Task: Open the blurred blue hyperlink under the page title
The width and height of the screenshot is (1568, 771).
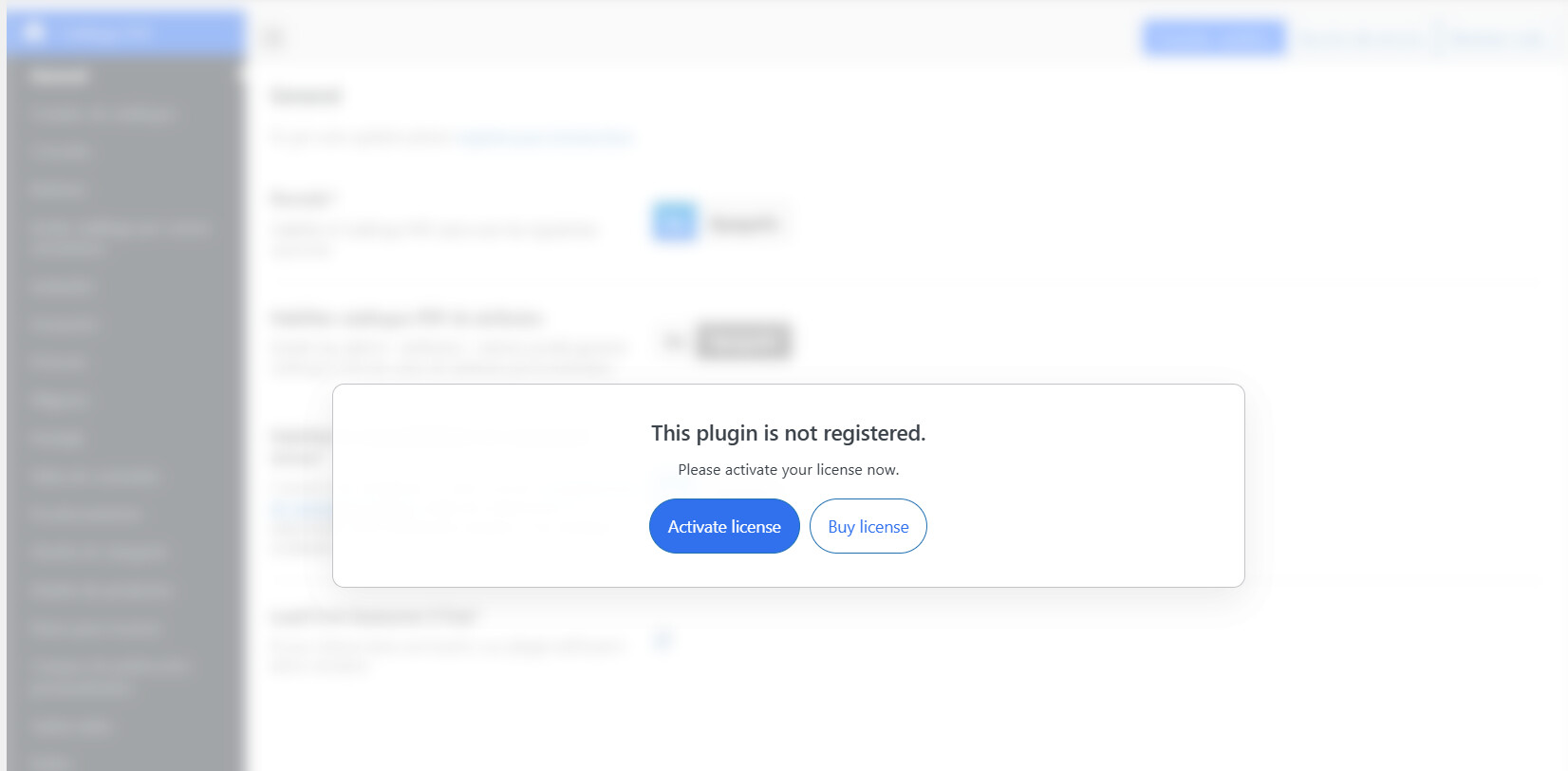Action: [x=544, y=138]
